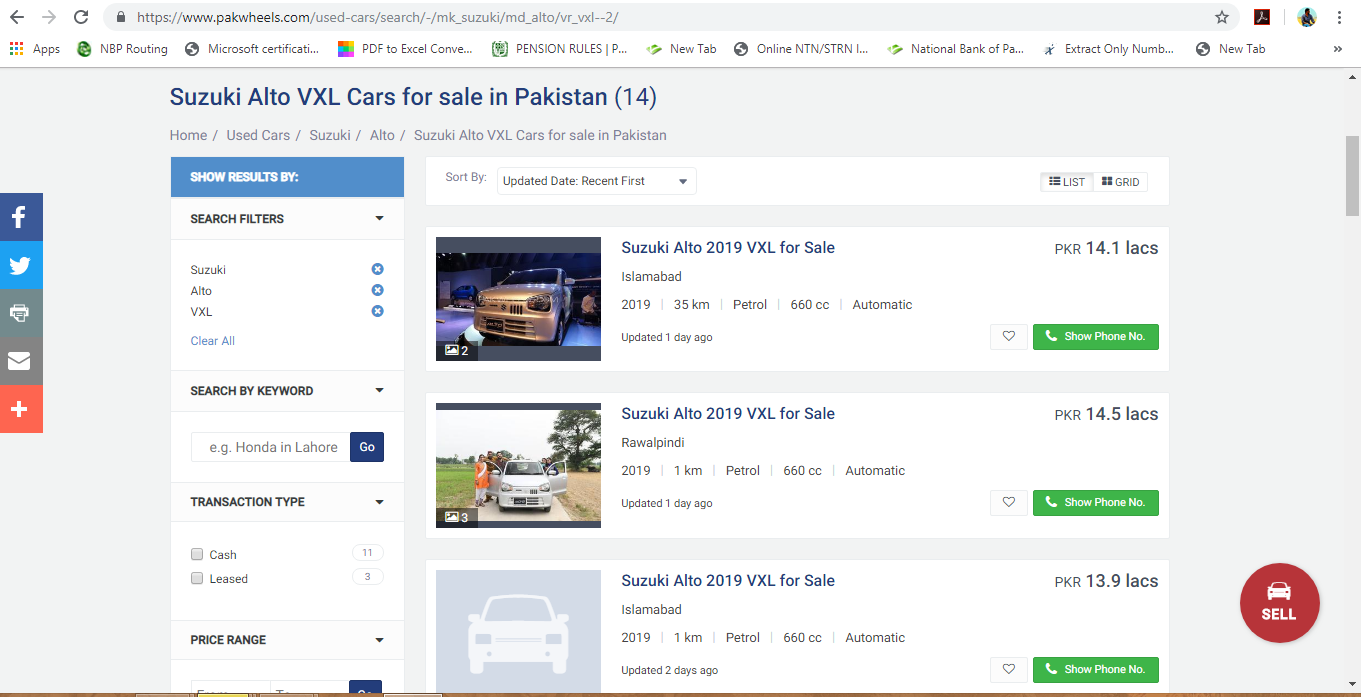The width and height of the screenshot is (1361, 697).
Task: Favorite the PKR 13.9 lacs listing
Action: (1009, 670)
